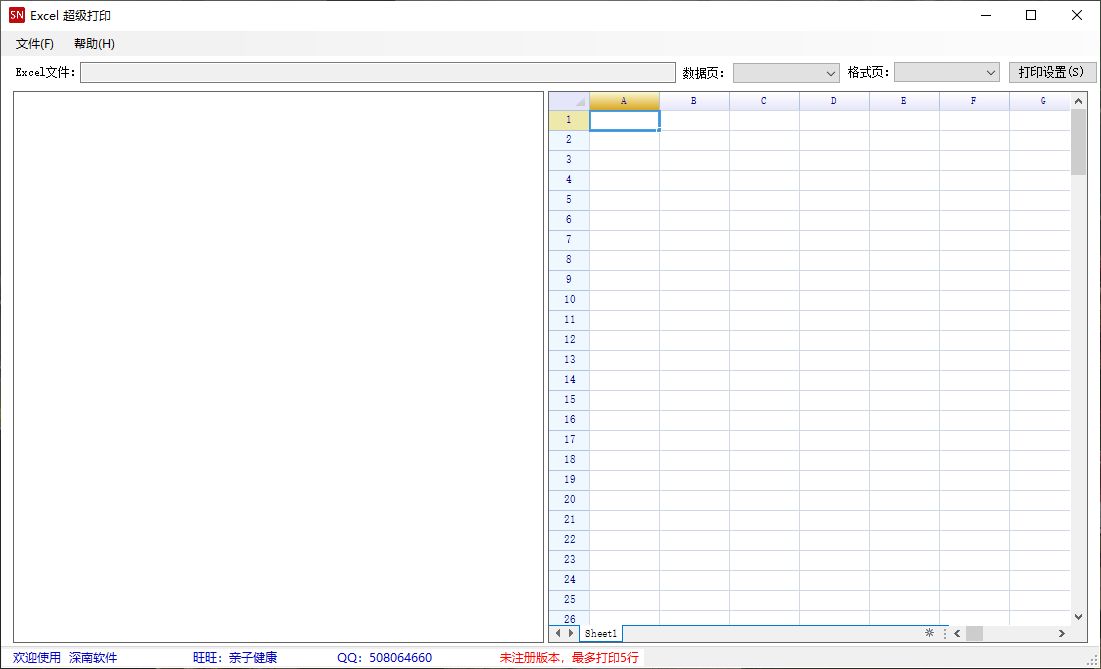Click the horizontal scrollbar left arrow
1101x669 pixels.
coord(957,633)
